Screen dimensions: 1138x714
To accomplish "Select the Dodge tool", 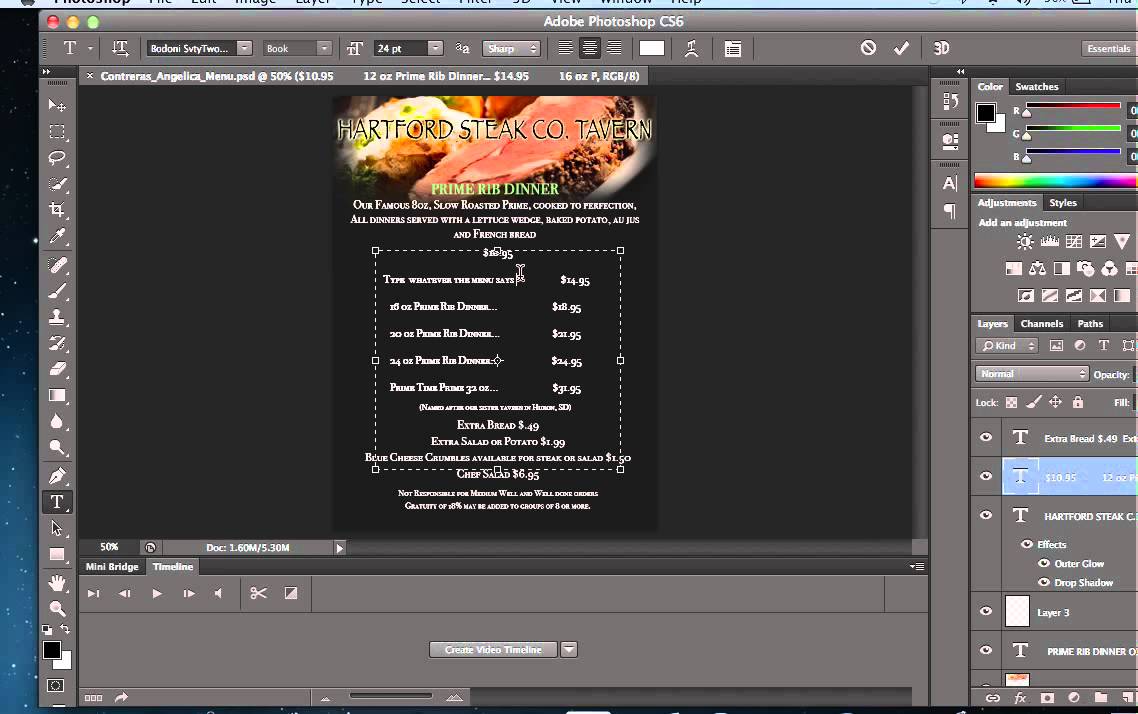I will (x=57, y=448).
